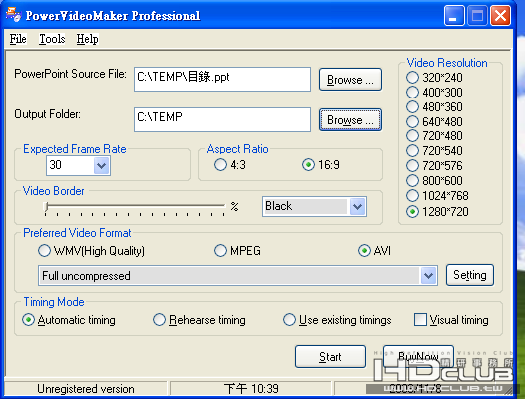Click the Start button
The width and height of the screenshot is (525, 399).
pos(330,357)
